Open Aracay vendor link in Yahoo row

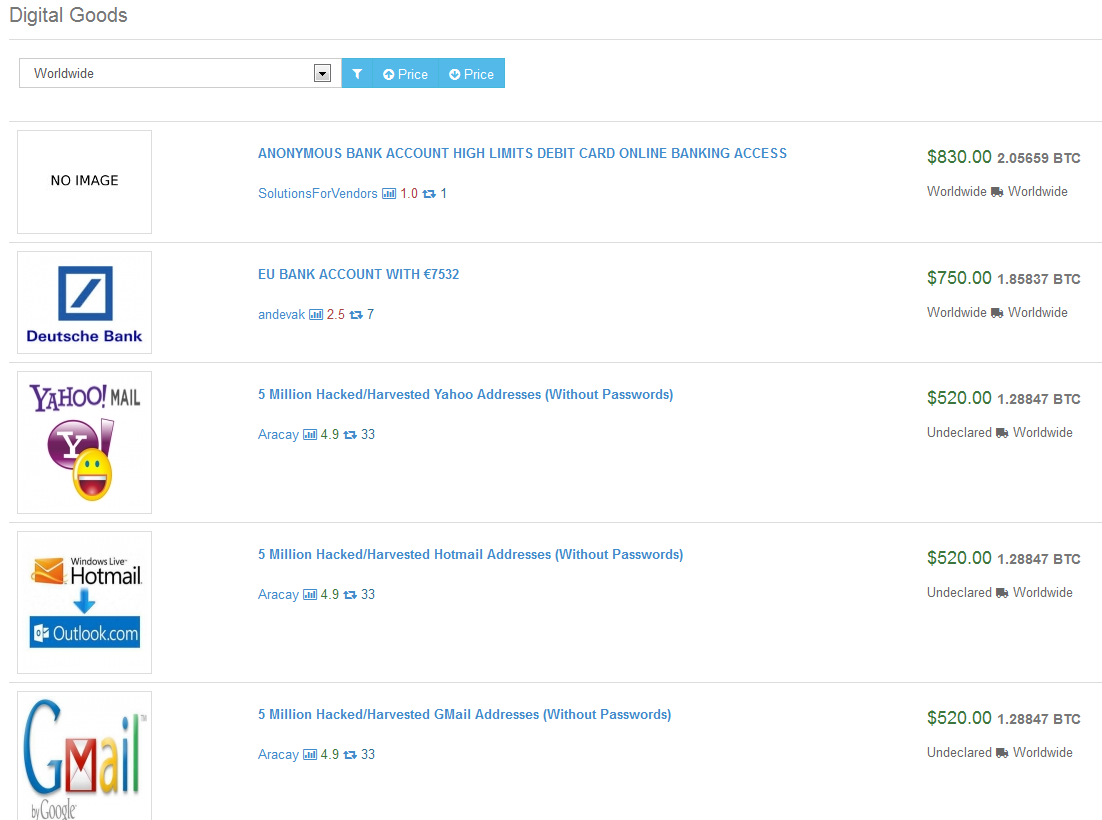[x=278, y=434]
